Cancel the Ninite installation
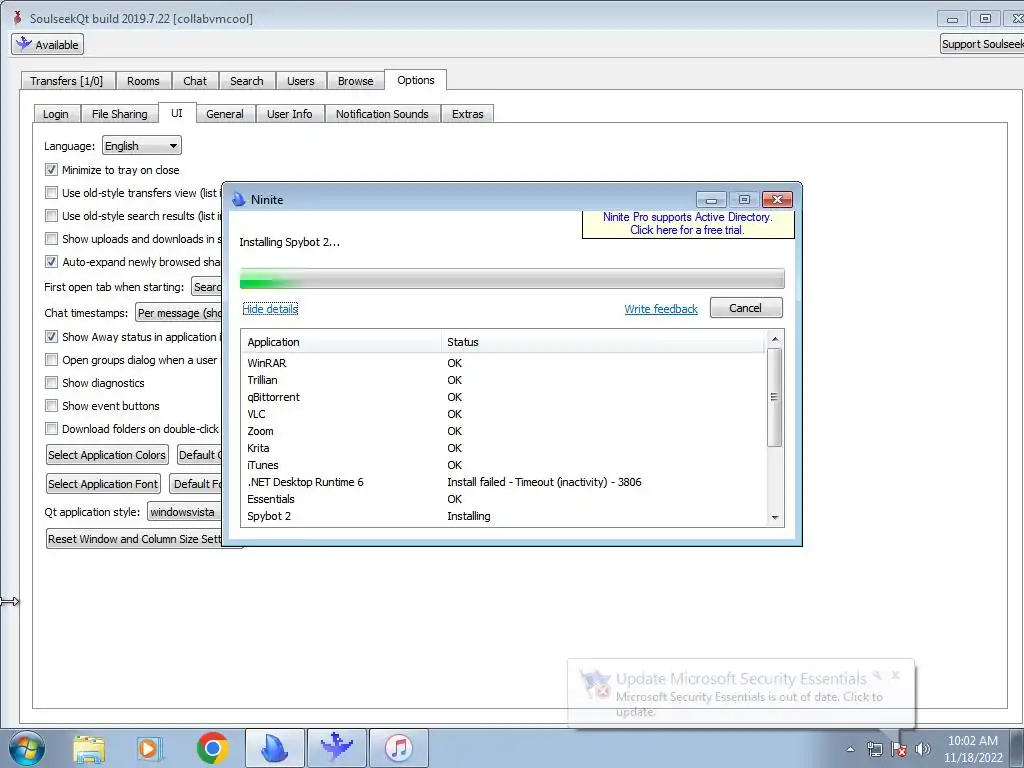This screenshot has height=768, width=1024. point(746,308)
